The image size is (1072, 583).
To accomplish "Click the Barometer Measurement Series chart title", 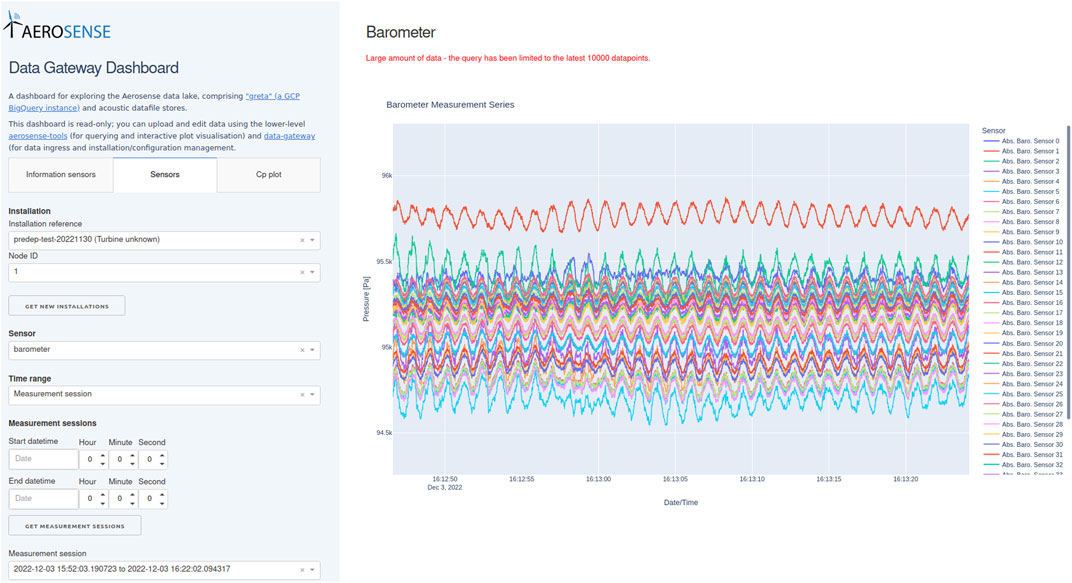I will click(x=450, y=105).
